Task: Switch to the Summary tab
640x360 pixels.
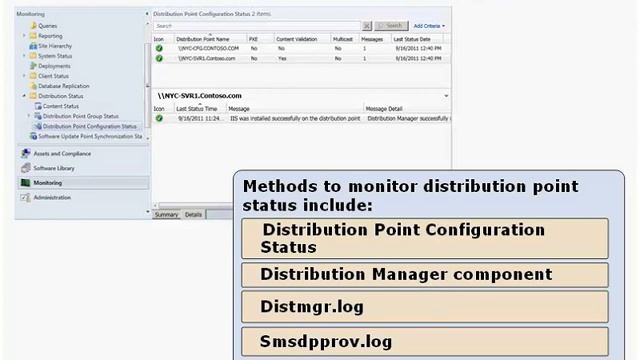Action: click(x=167, y=215)
